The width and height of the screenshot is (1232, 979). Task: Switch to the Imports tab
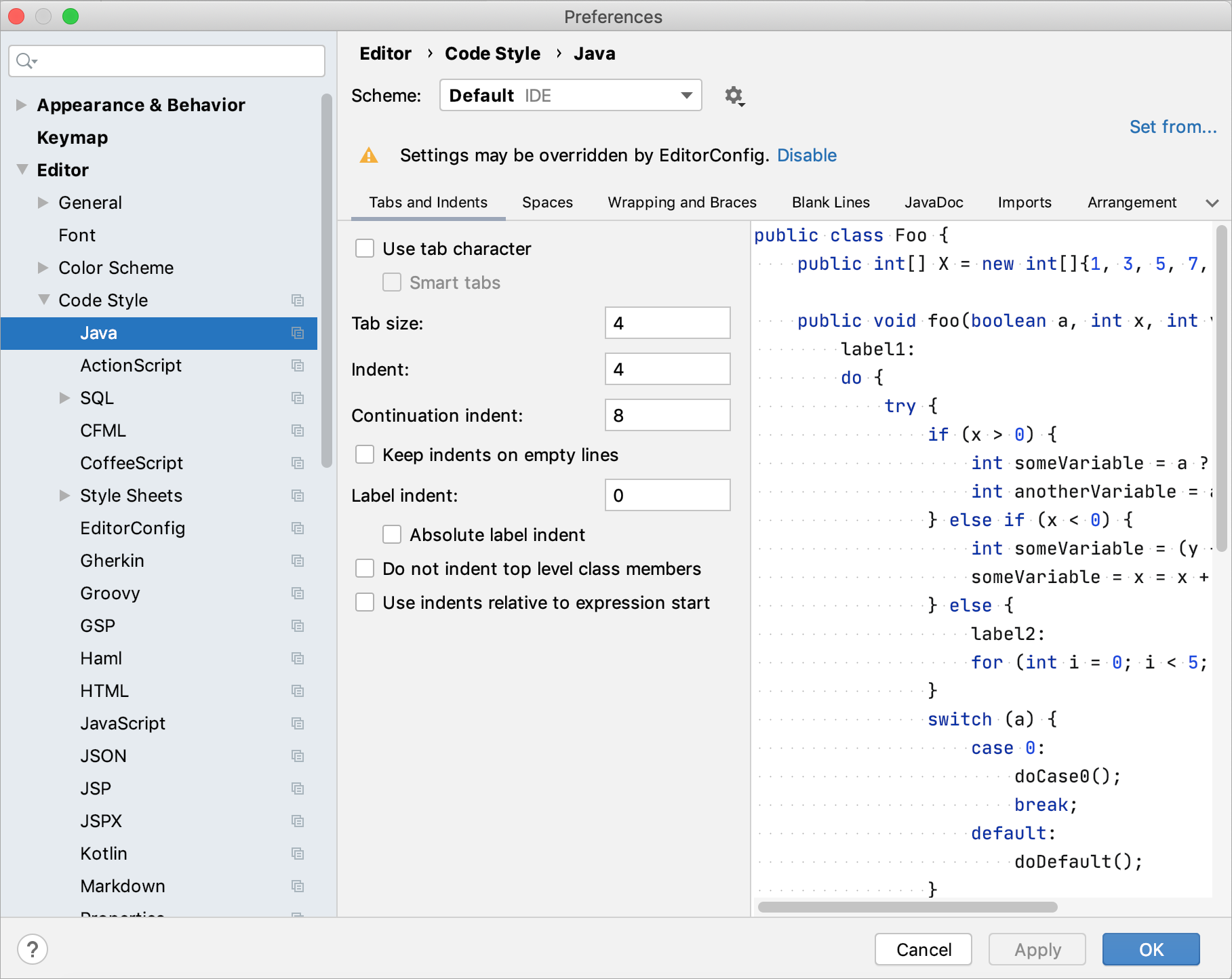tap(1025, 203)
